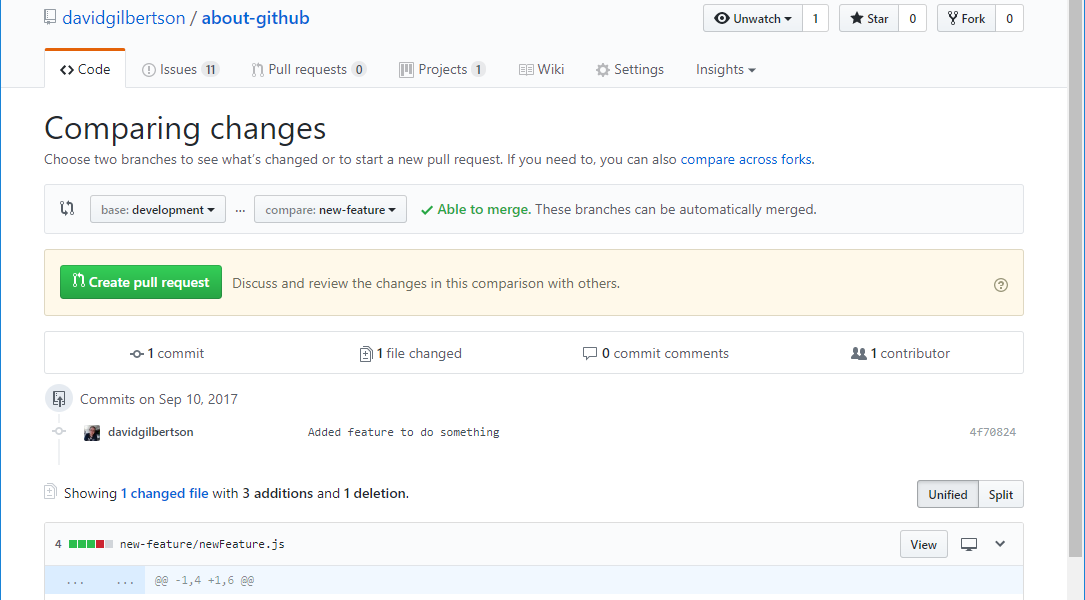Open the Unwatch dropdown
This screenshot has height=600, width=1085.
coord(753,19)
